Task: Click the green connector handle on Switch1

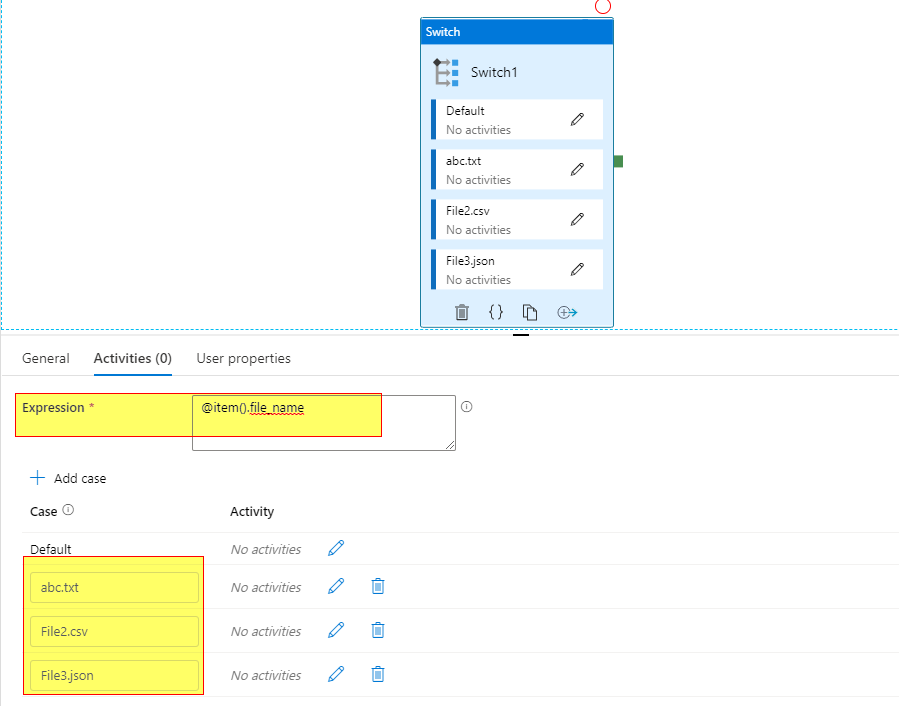Action: pyautogui.click(x=616, y=159)
